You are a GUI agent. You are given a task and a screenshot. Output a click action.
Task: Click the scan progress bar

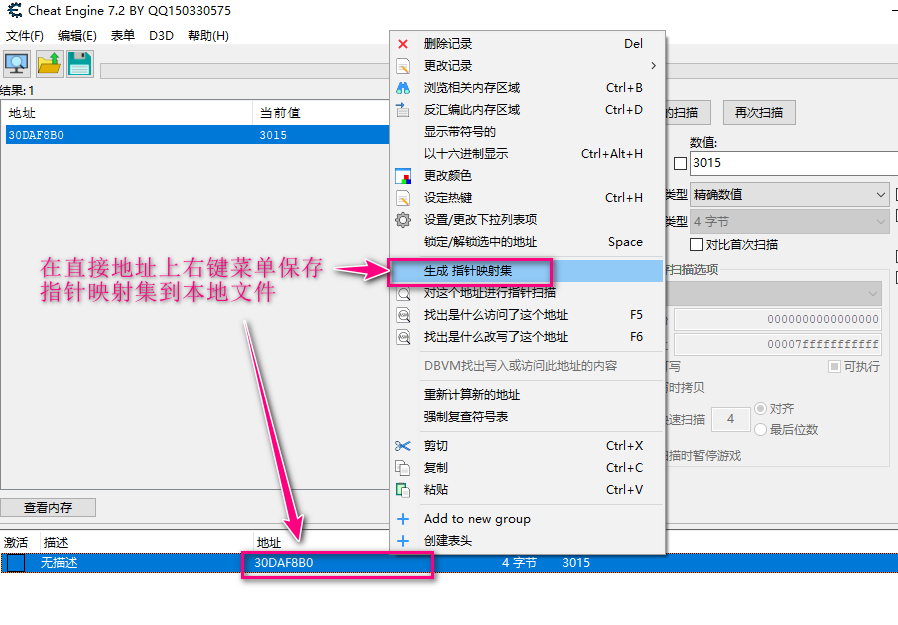click(x=245, y=71)
